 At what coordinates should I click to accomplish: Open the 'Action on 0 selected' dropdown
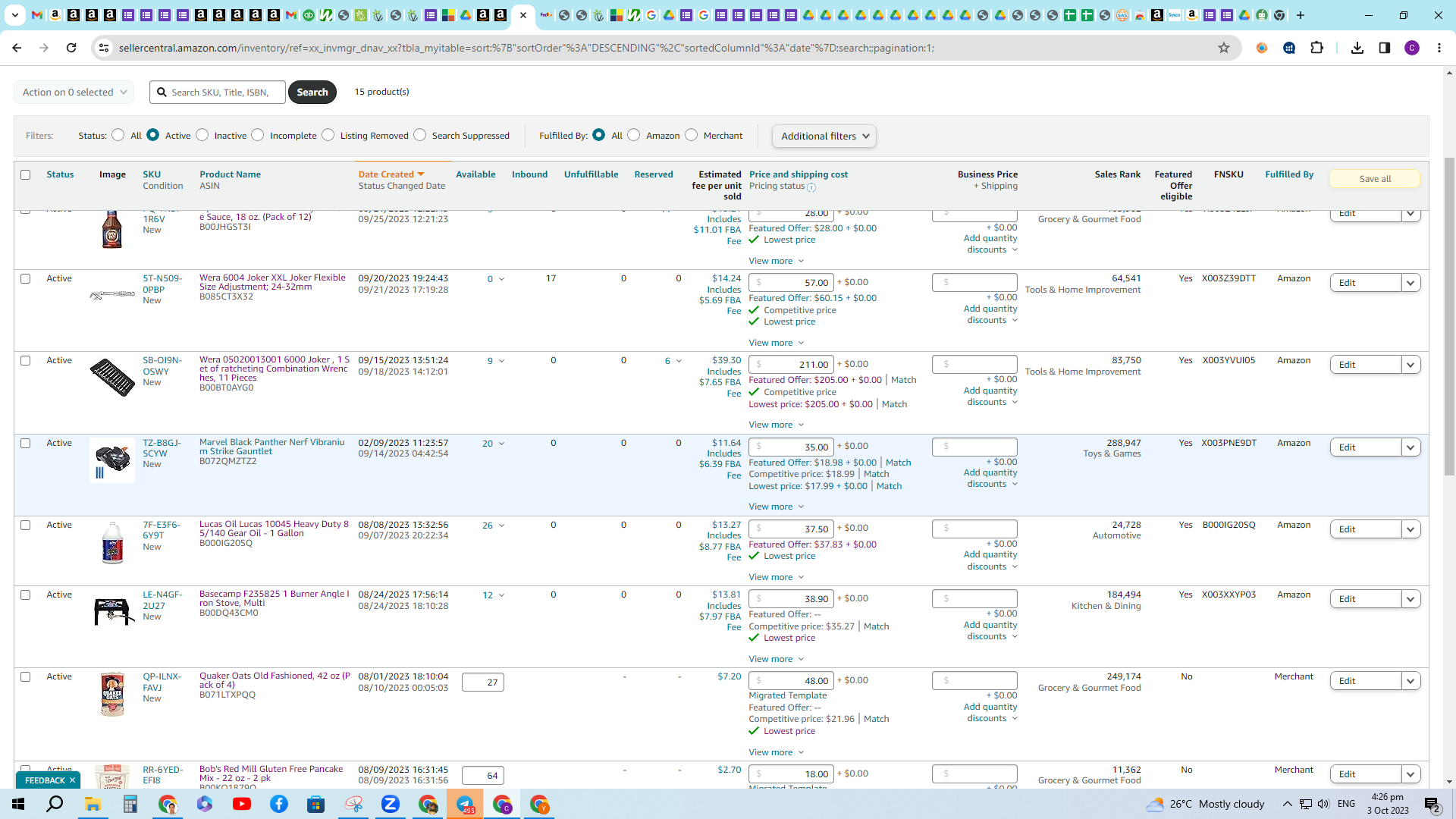74,92
